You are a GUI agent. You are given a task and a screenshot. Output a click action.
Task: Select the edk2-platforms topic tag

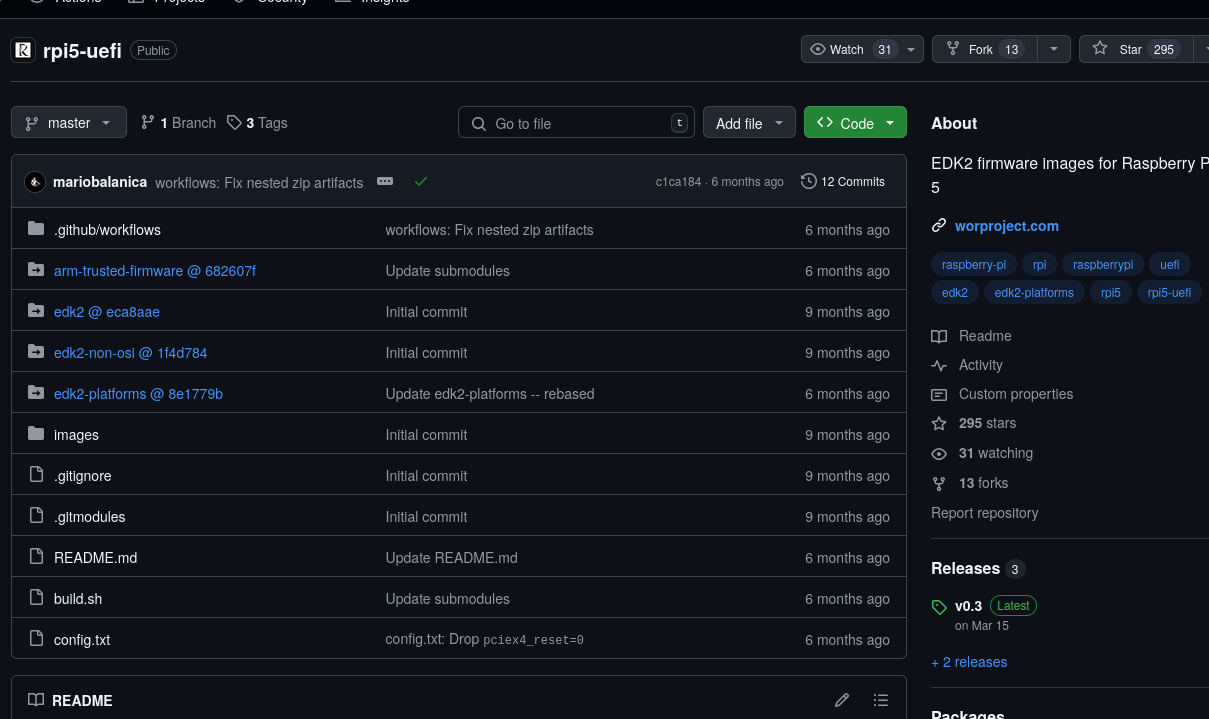pos(1034,293)
